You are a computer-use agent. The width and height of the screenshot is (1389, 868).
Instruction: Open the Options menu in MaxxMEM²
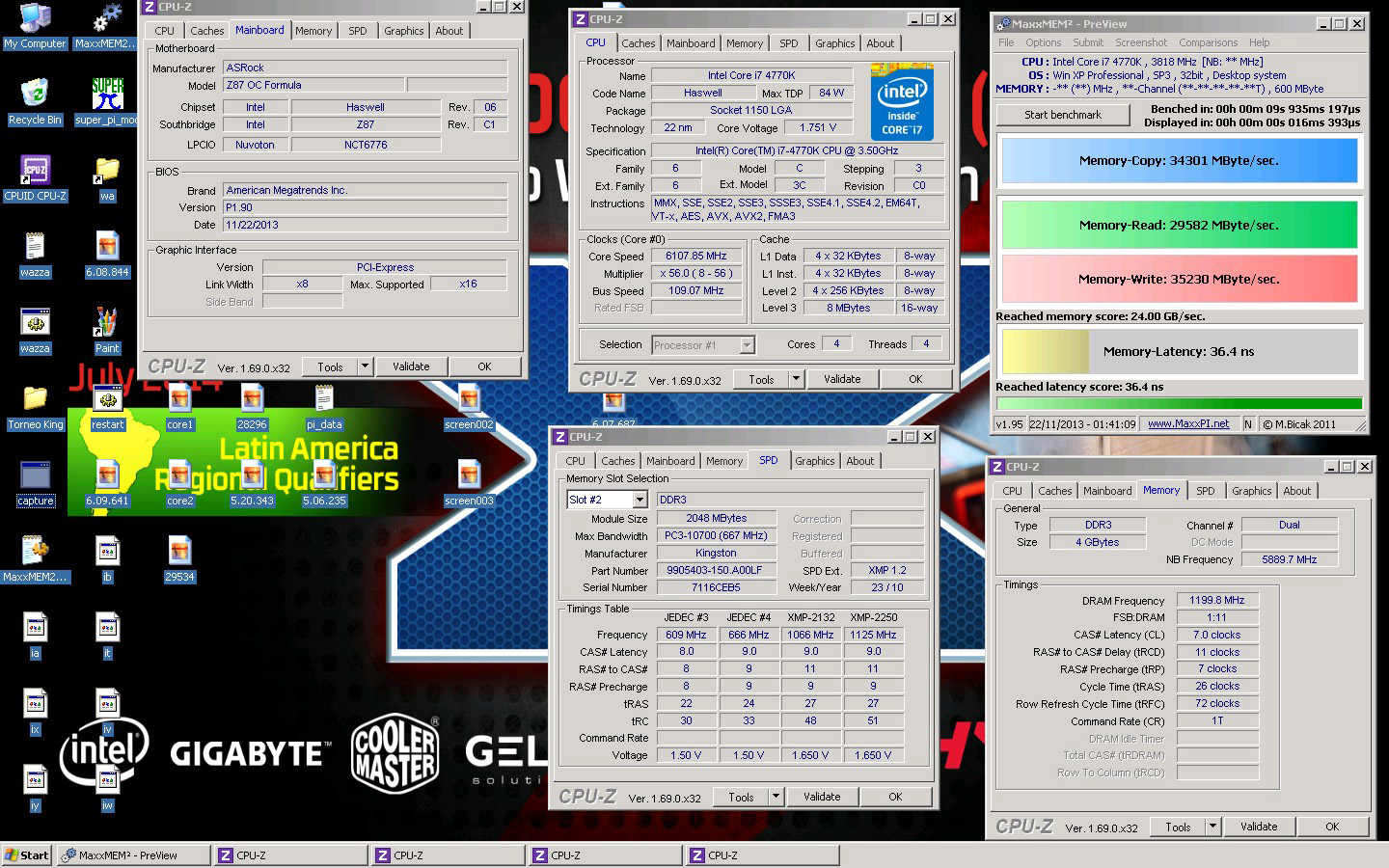pyautogui.click(x=1044, y=42)
